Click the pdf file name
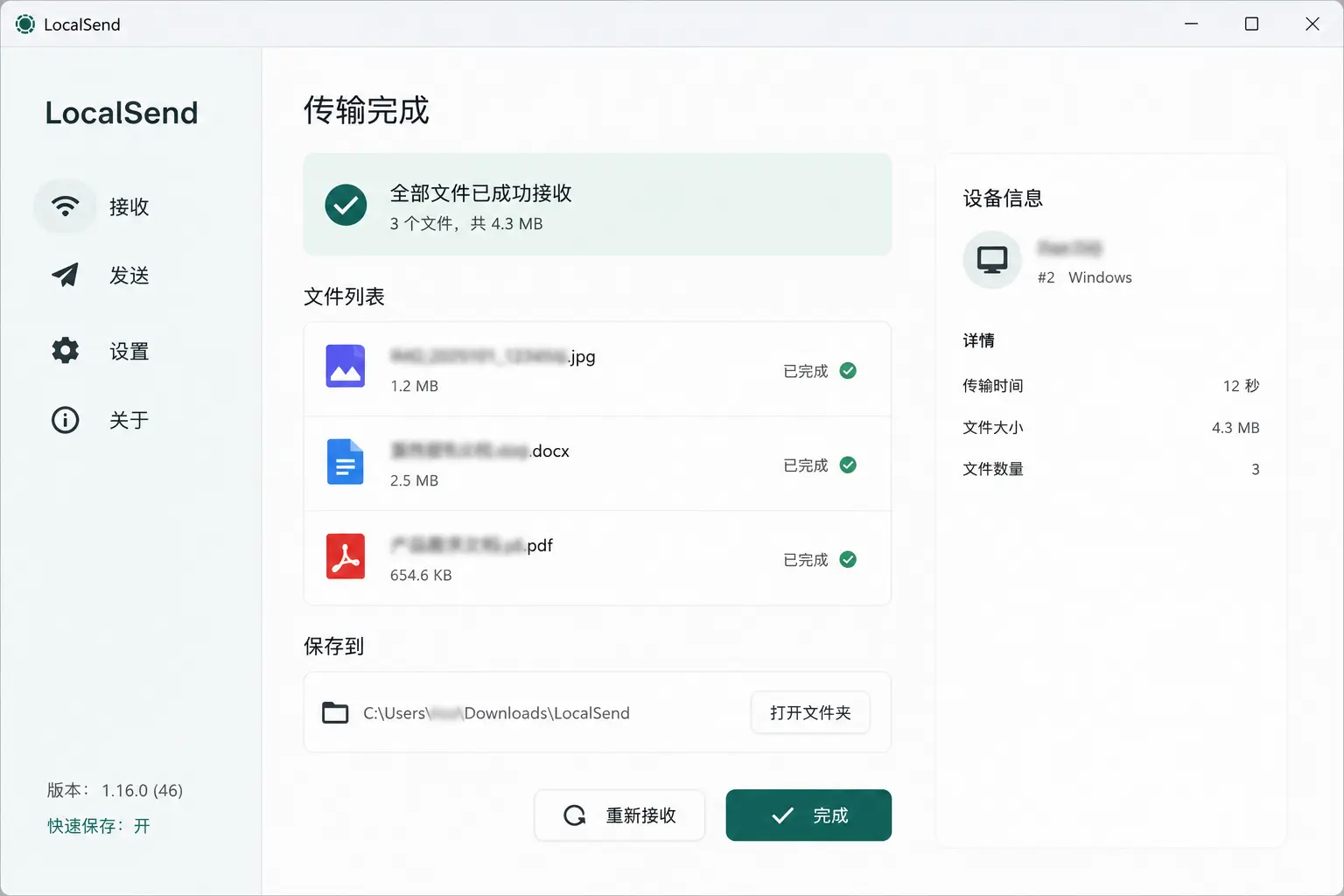1344x896 pixels. pyautogui.click(x=472, y=545)
